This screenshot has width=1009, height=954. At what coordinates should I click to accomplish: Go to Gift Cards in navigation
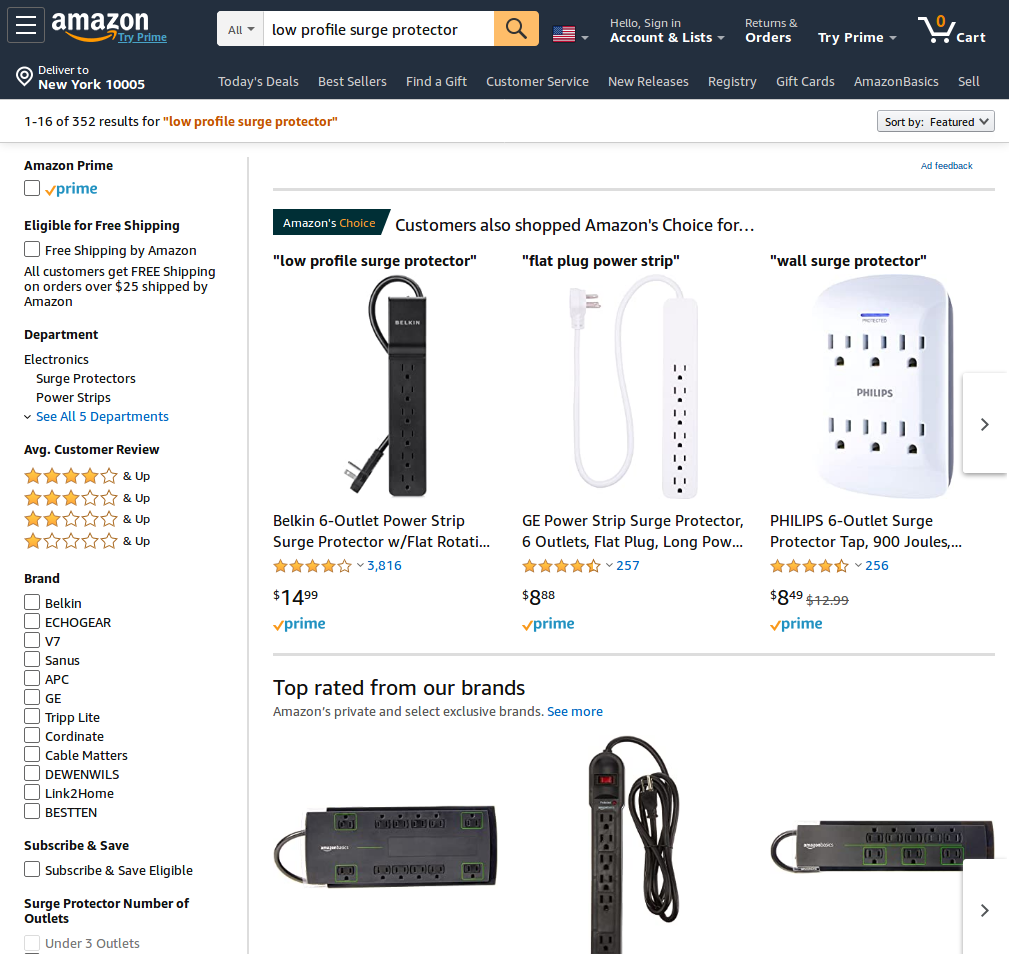pos(805,82)
